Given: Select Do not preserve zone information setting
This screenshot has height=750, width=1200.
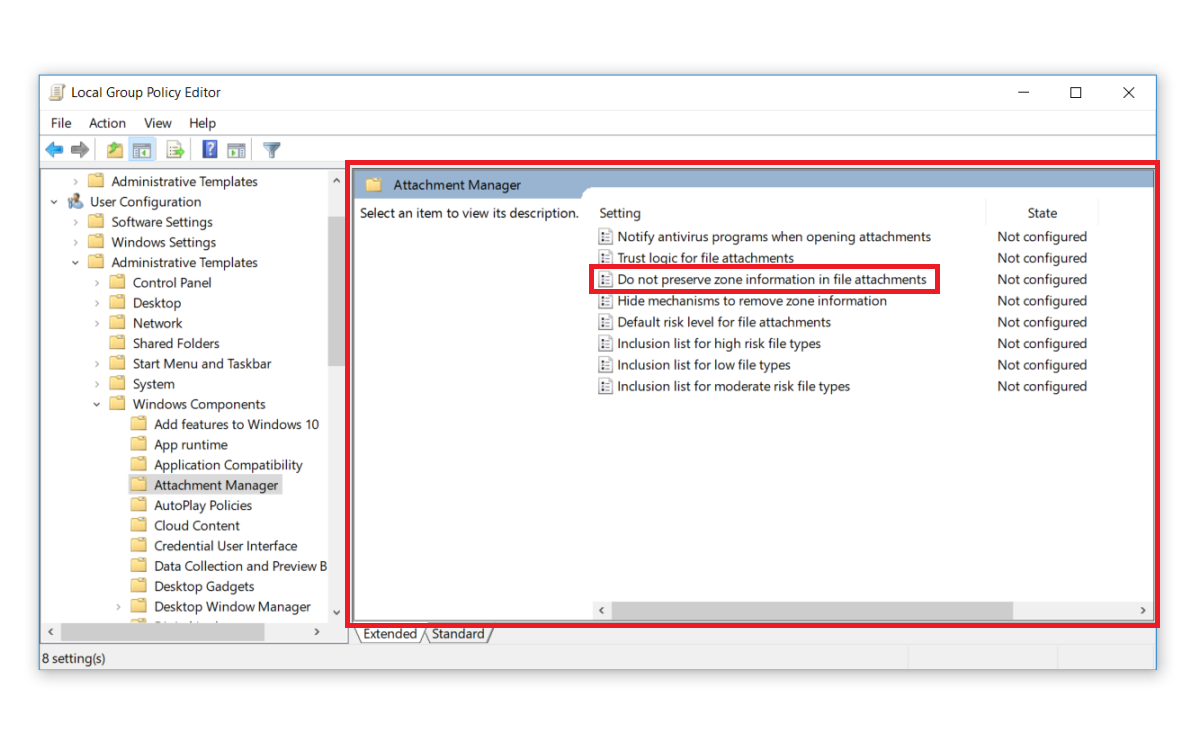Looking at the screenshot, I should (x=772, y=279).
